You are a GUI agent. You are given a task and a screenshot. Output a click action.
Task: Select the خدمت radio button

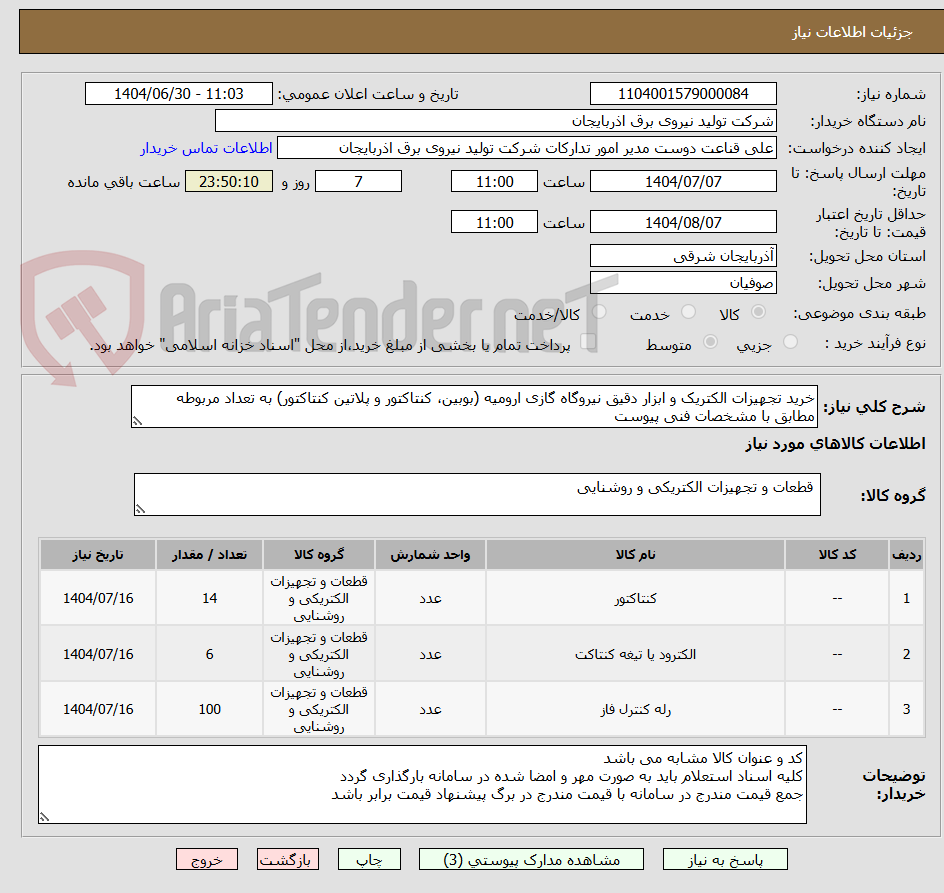tap(688, 309)
